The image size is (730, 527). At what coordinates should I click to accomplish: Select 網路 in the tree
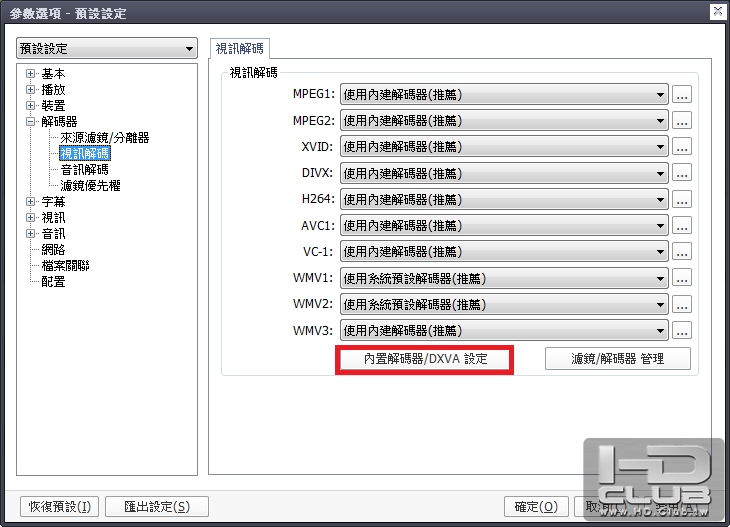coord(53,250)
